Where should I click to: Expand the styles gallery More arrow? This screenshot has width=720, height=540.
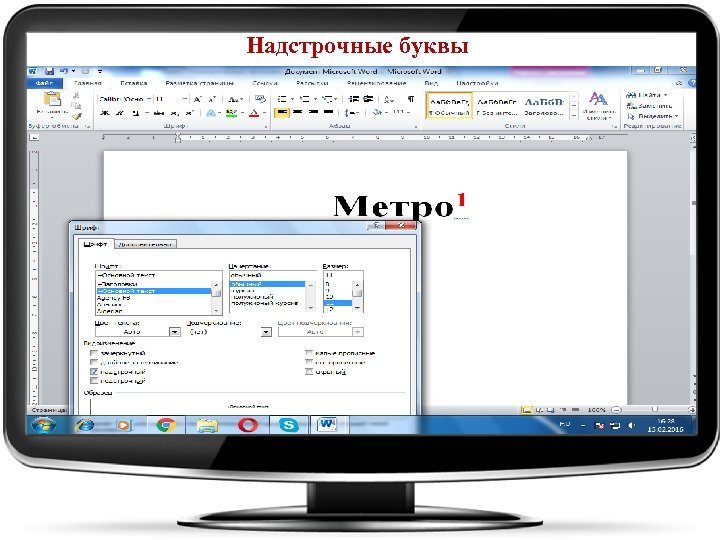tap(574, 117)
